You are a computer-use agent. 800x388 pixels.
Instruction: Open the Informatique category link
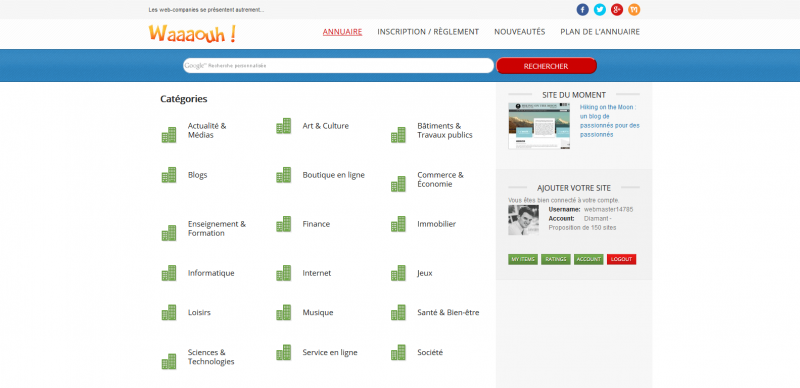click(x=211, y=273)
